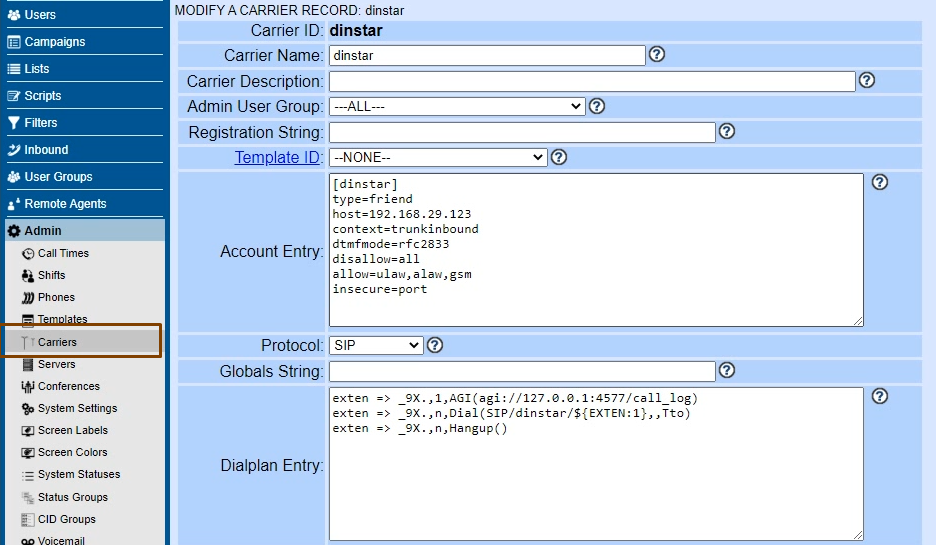Image resolution: width=936 pixels, height=545 pixels.
Task: Open help for Registration String
Action: (726, 131)
